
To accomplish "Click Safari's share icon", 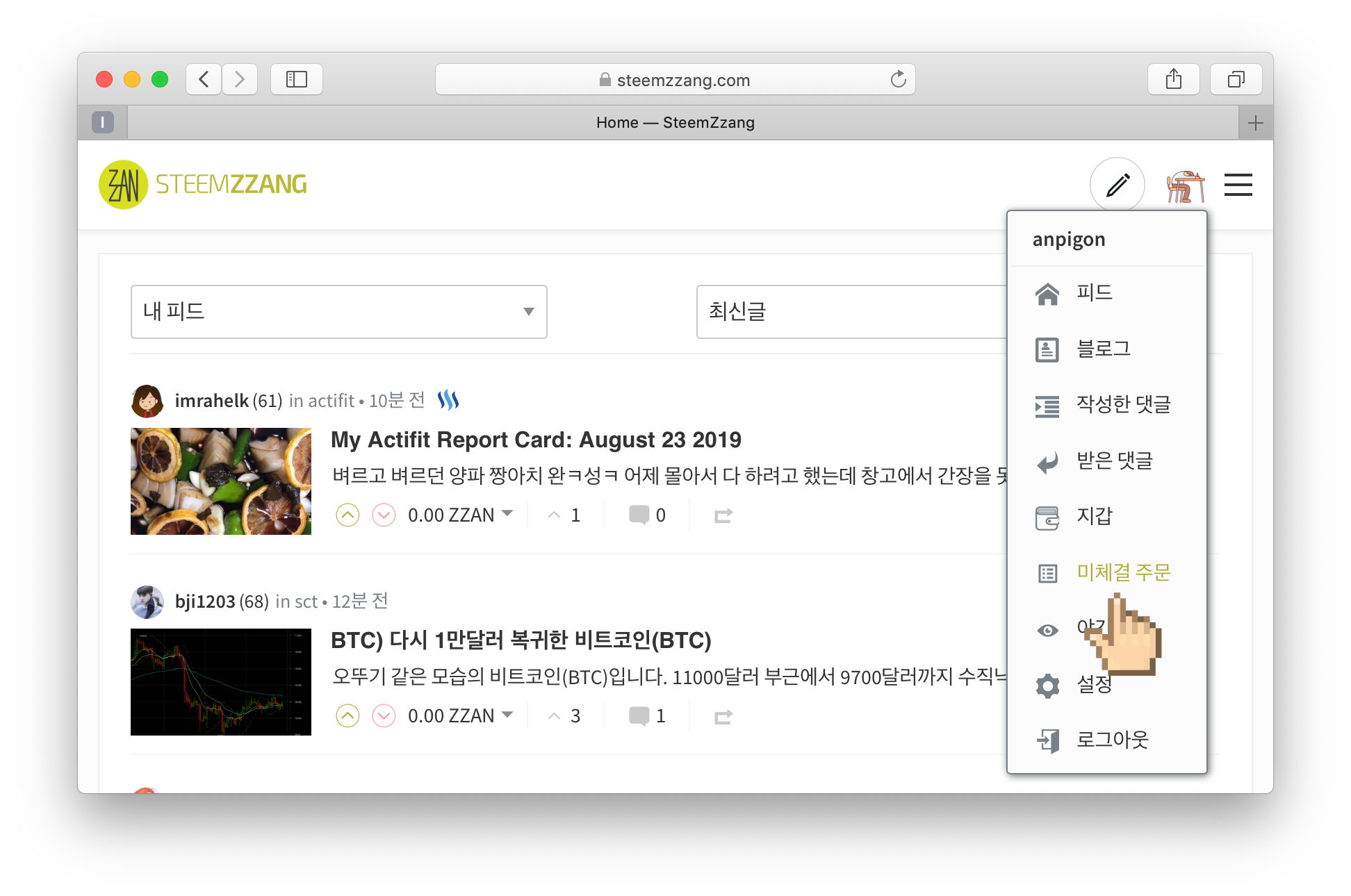I will point(1173,79).
